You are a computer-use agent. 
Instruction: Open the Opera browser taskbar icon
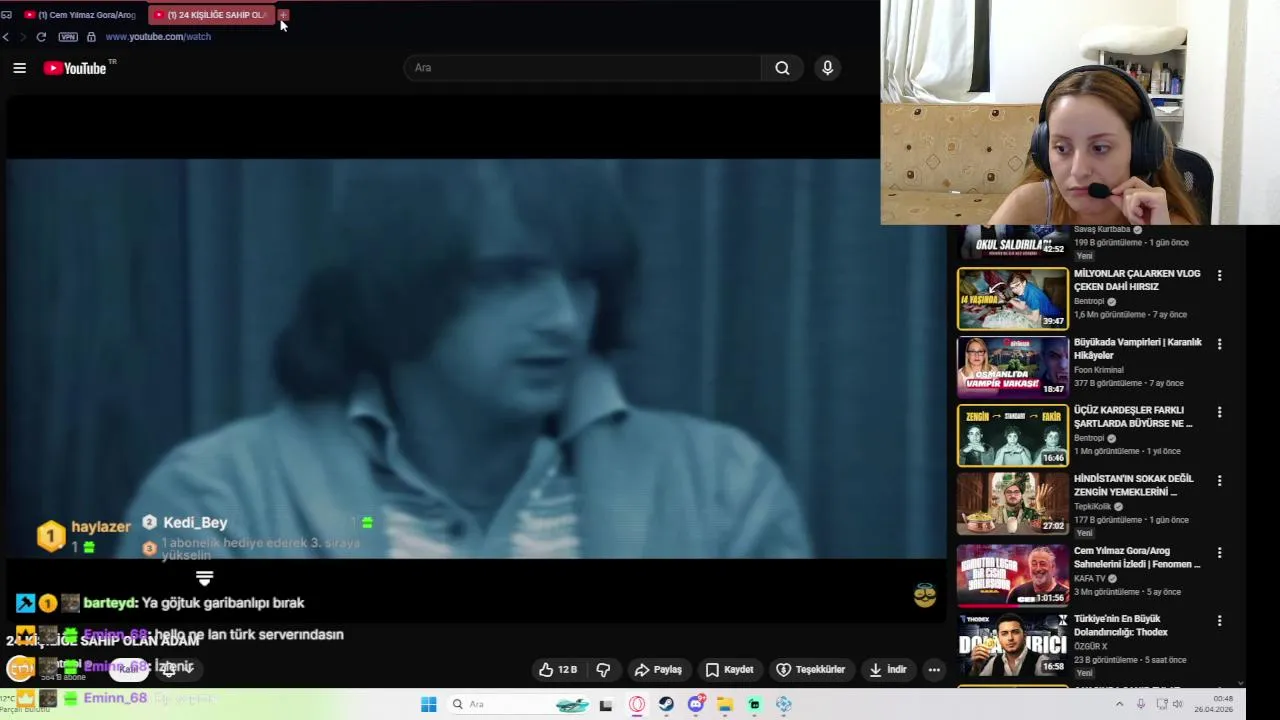637,705
